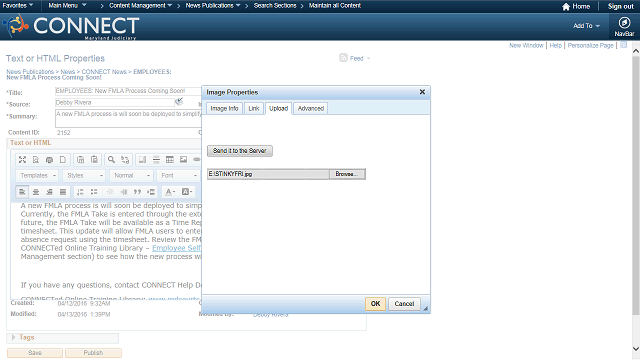
Task: Go to Home in header
Action: click(x=576, y=7)
